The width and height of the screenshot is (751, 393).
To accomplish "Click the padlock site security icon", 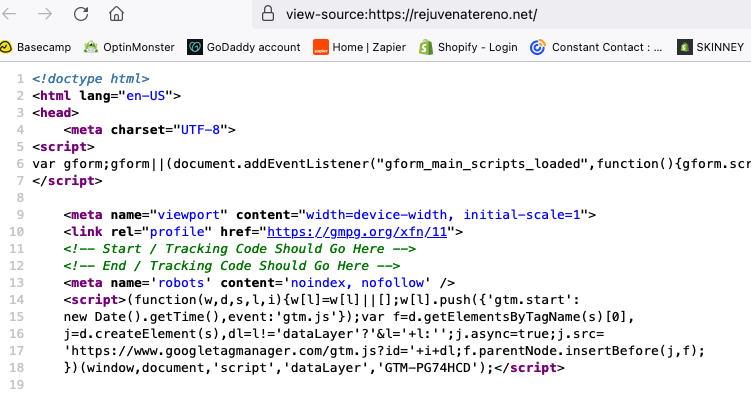I will pos(268,14).
